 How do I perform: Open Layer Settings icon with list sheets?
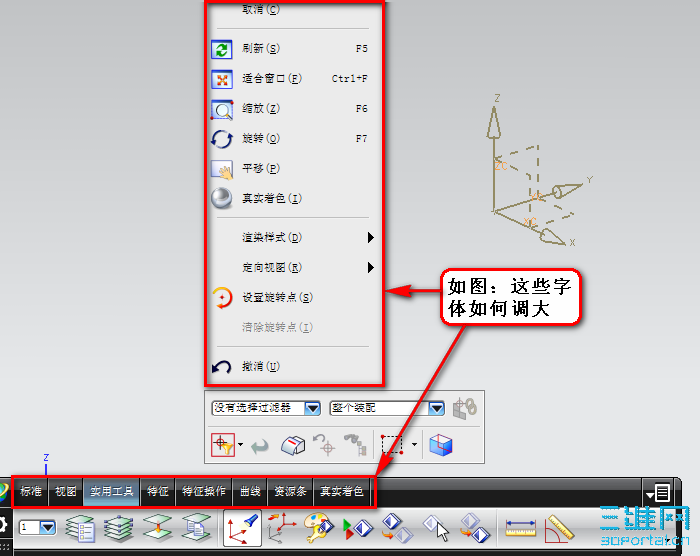tap(80, 529)
